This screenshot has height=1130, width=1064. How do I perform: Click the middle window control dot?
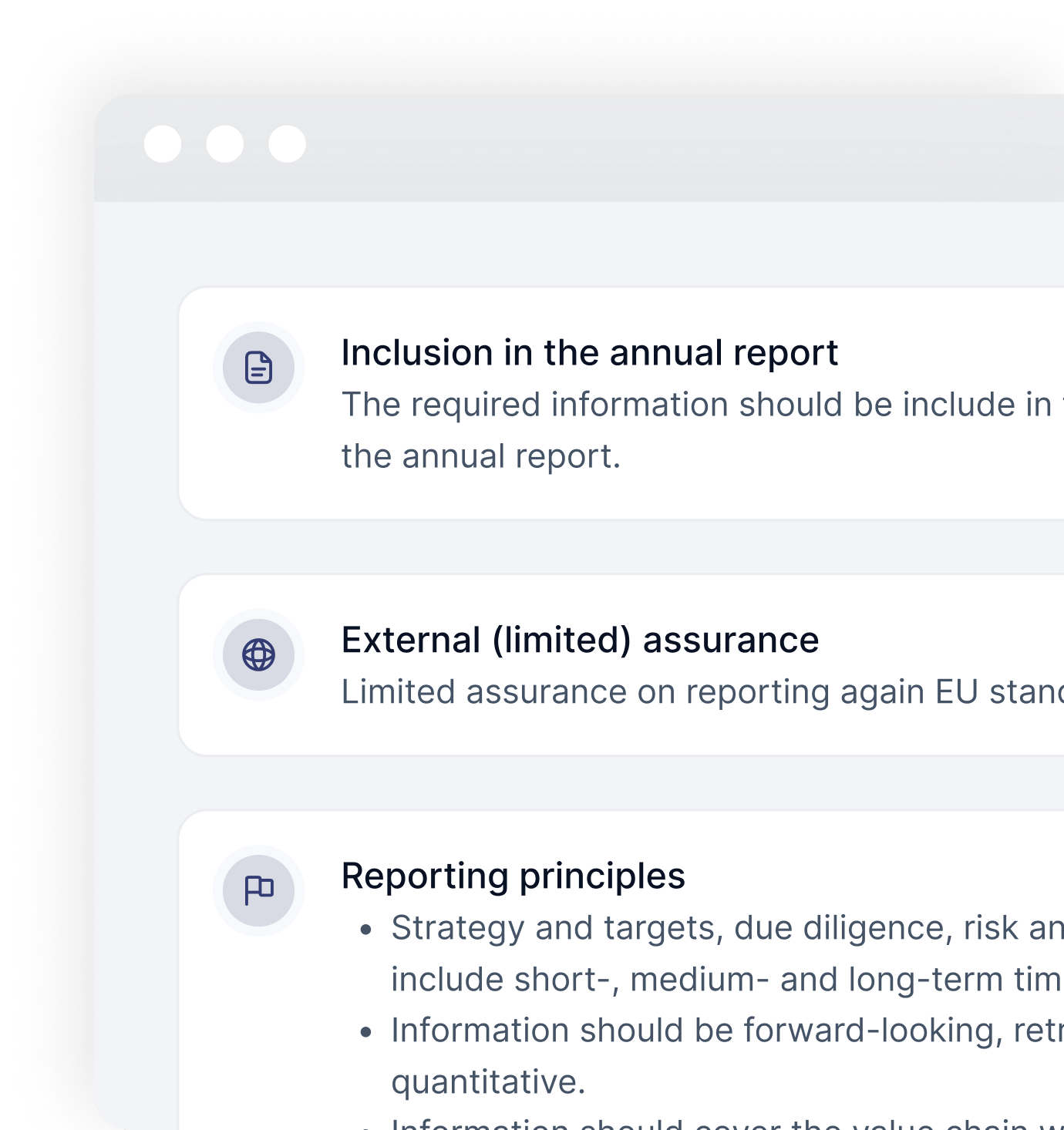(225, 144)
